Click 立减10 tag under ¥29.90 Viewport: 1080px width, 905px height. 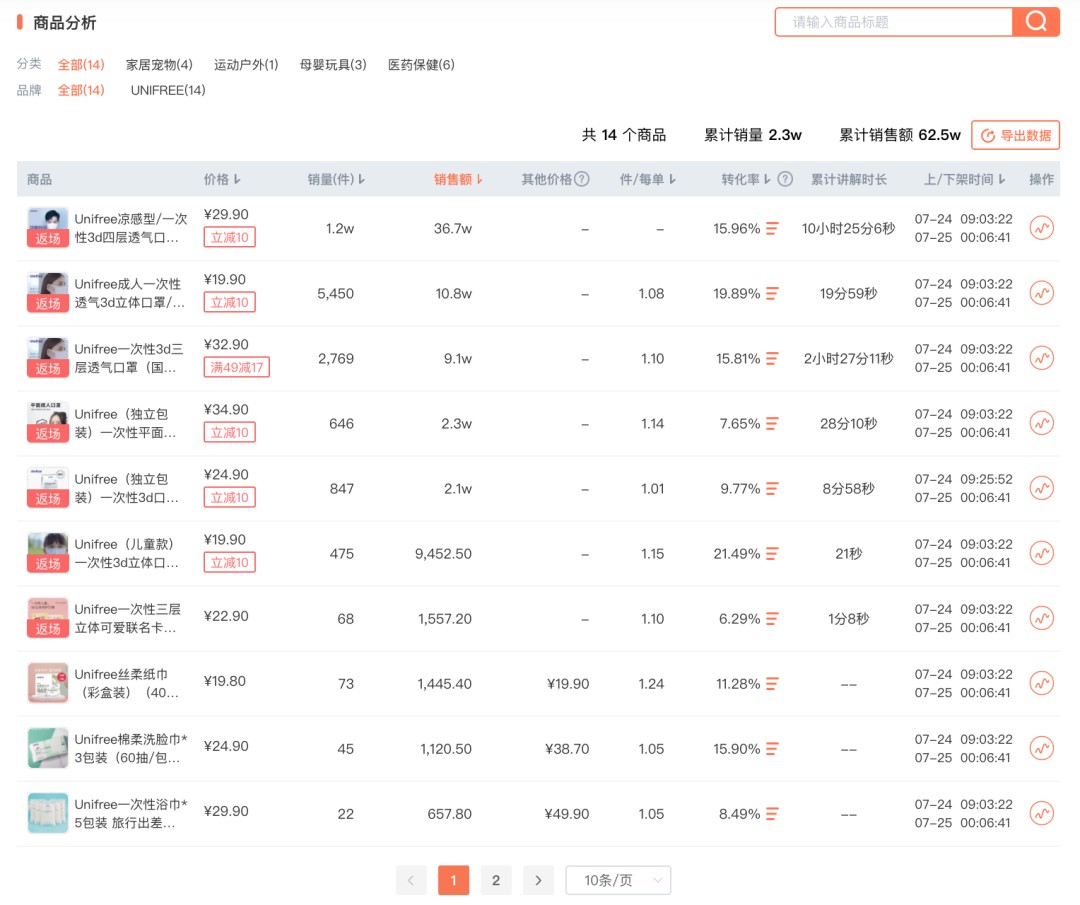pos(229,237)
